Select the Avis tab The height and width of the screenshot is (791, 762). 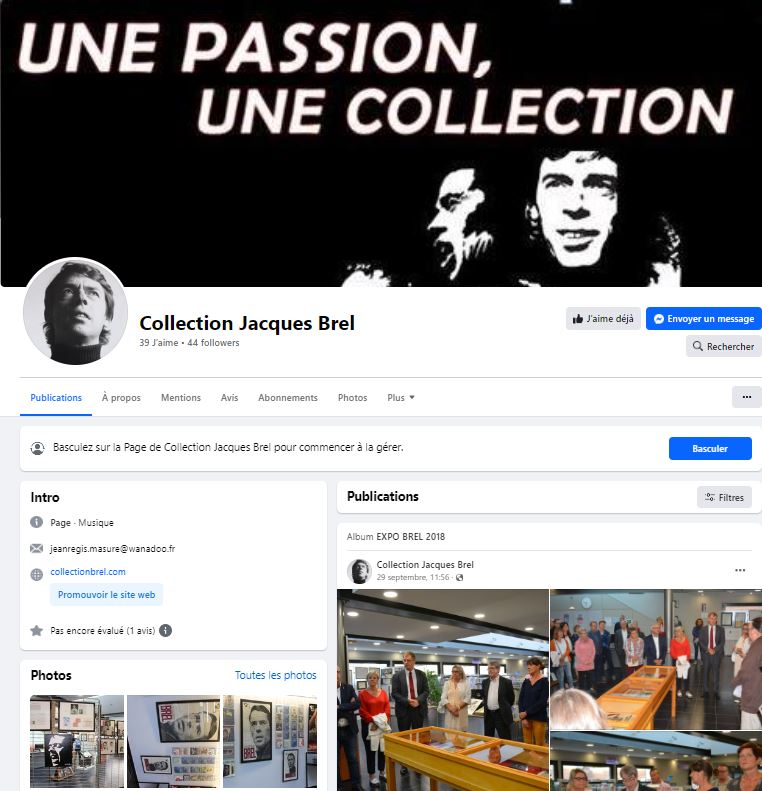(x=229, y=398)
